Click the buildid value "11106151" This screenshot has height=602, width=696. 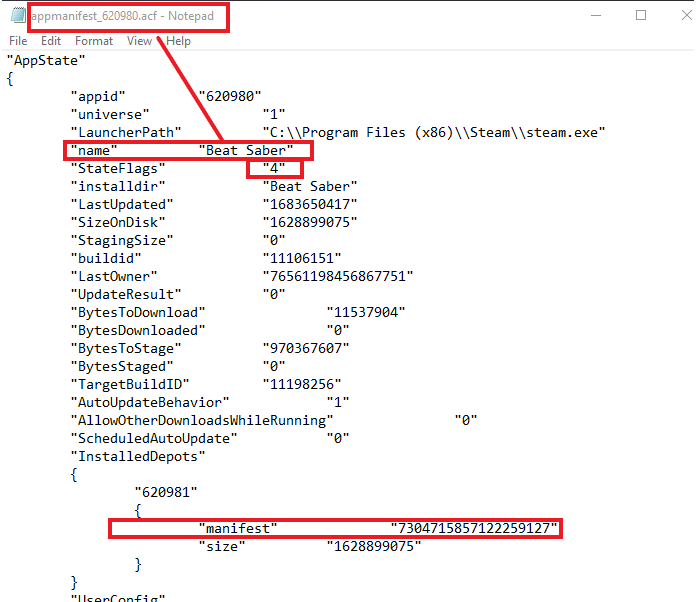click(x=302, y=258)
